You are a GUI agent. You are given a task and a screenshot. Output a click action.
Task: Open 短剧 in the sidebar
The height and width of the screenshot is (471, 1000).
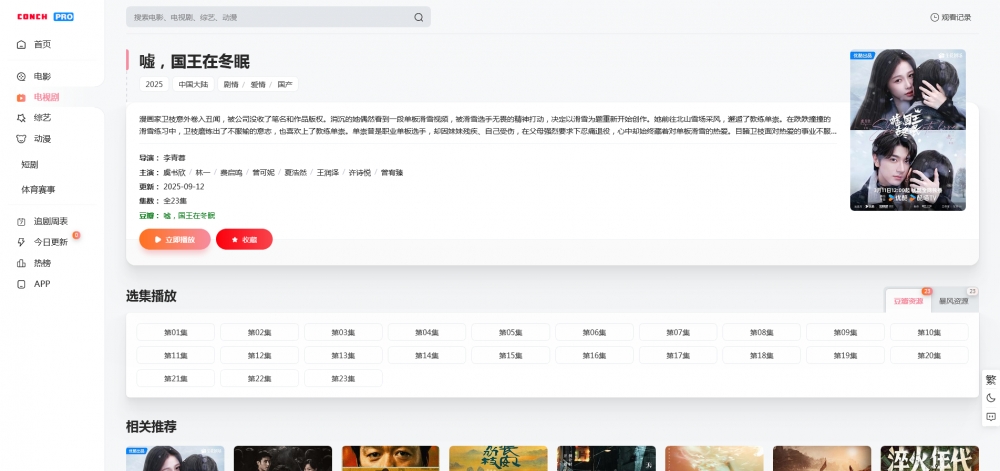coord(29,164)
